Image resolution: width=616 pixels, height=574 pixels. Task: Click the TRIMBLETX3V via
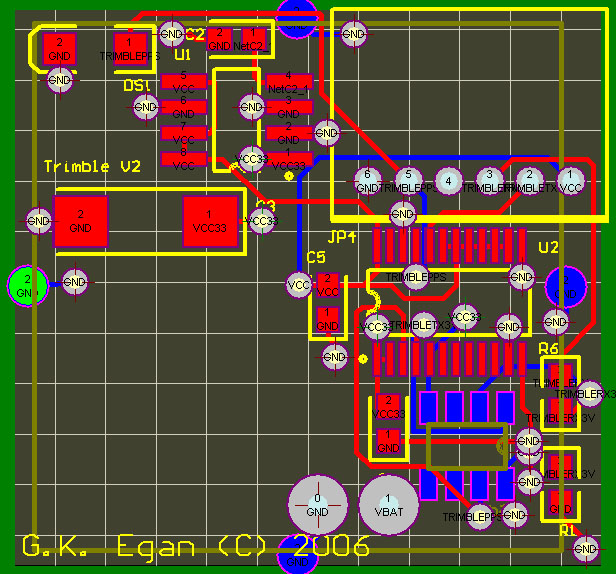coord(424,325)
